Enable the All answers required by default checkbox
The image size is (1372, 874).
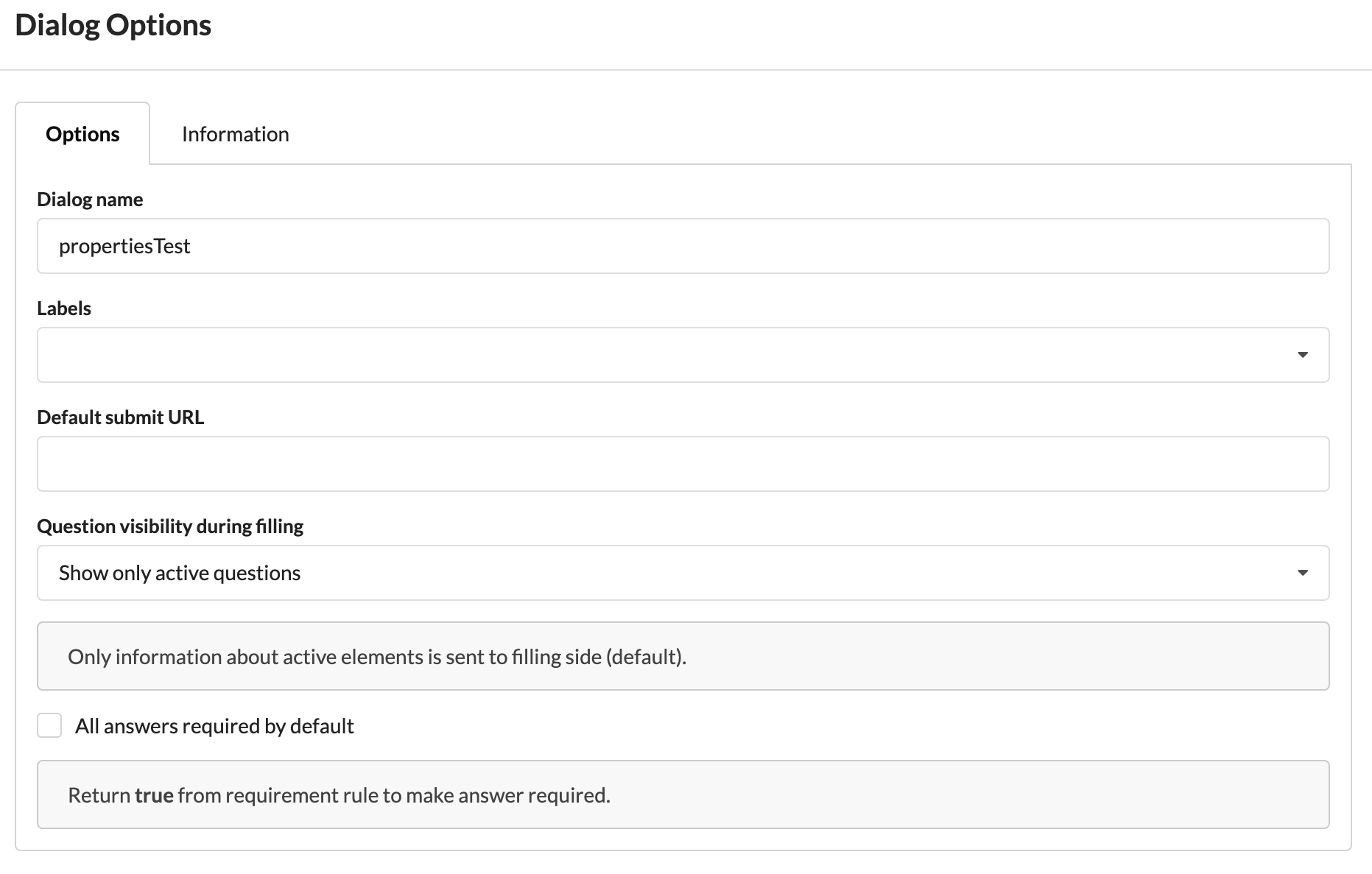point(49,725)
